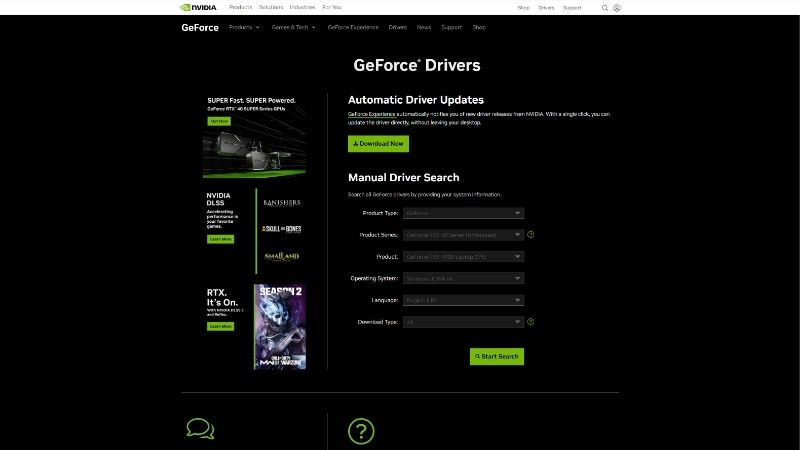Open News in GeForce nav bar

tap(424, 28)
